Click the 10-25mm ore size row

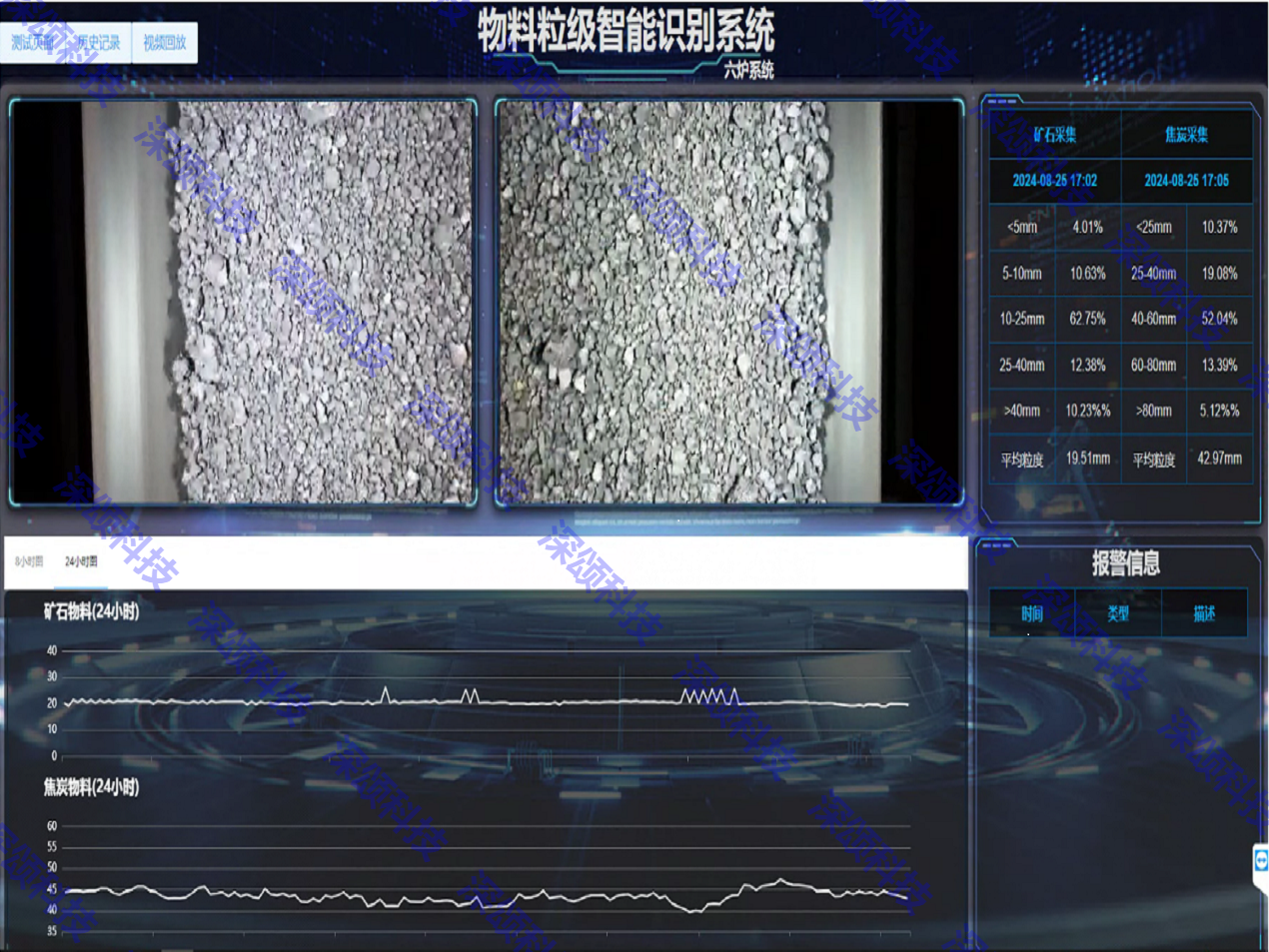tap(1022, 319)
